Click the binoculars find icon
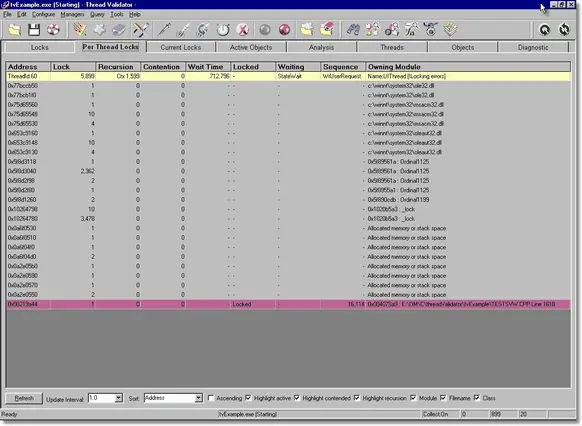 (353, 30)
